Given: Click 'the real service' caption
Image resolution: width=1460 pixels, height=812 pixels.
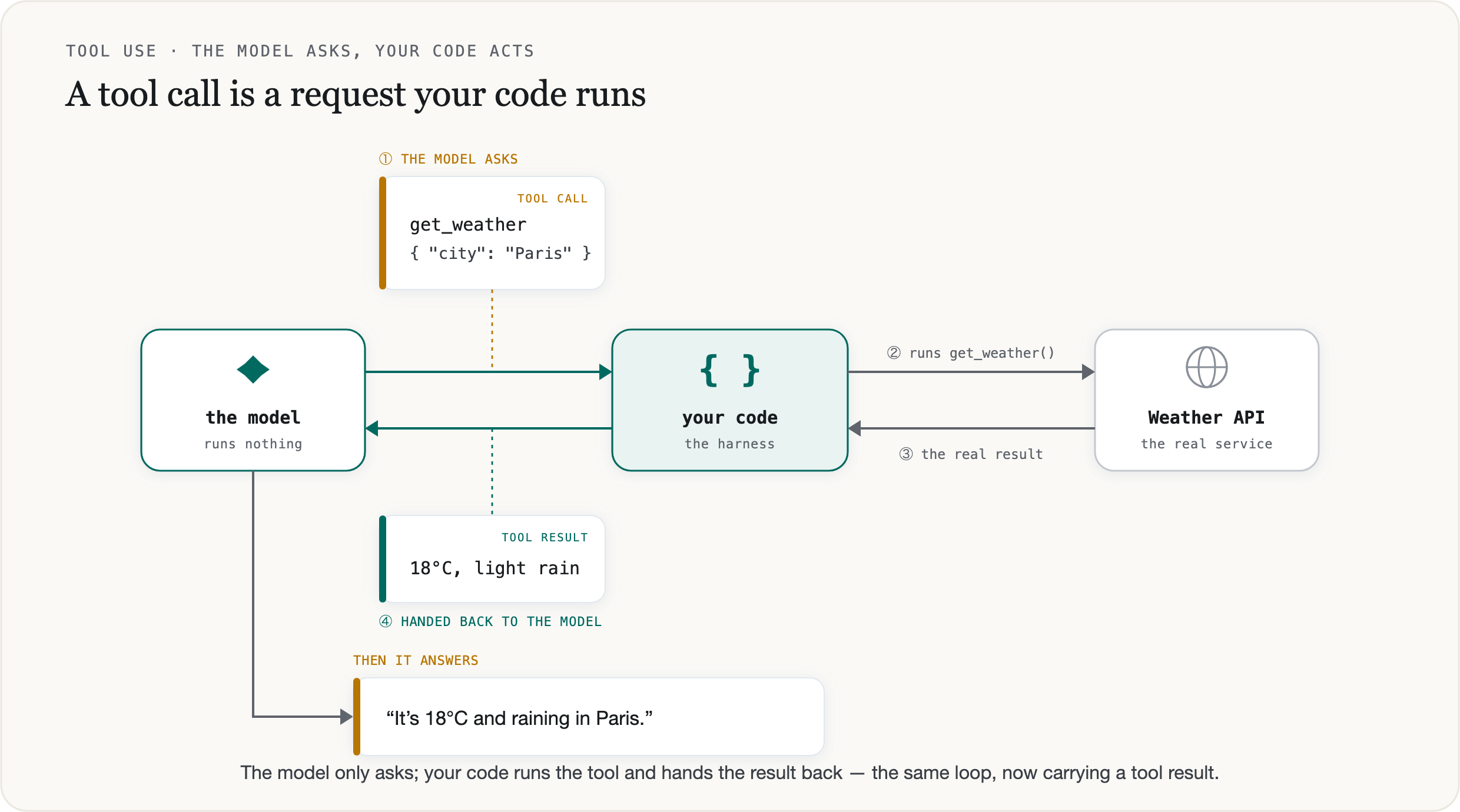Looking at the screenshot, I should tap(1207, 444).
